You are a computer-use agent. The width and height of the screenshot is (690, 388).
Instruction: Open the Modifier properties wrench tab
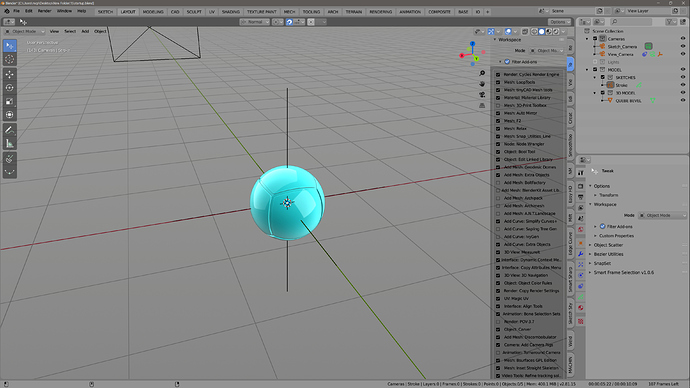point(581,254)
